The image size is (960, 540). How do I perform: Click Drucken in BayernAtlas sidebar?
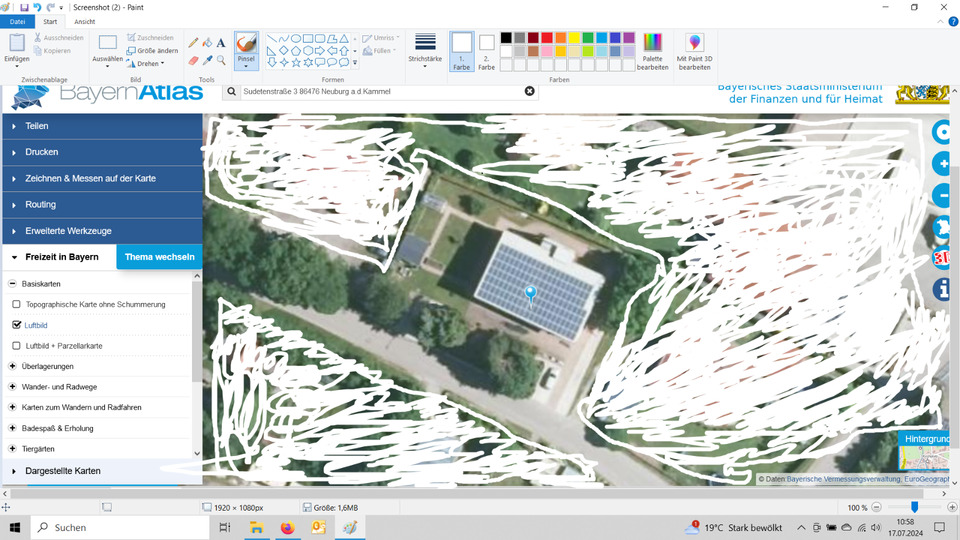pos(102,152)
